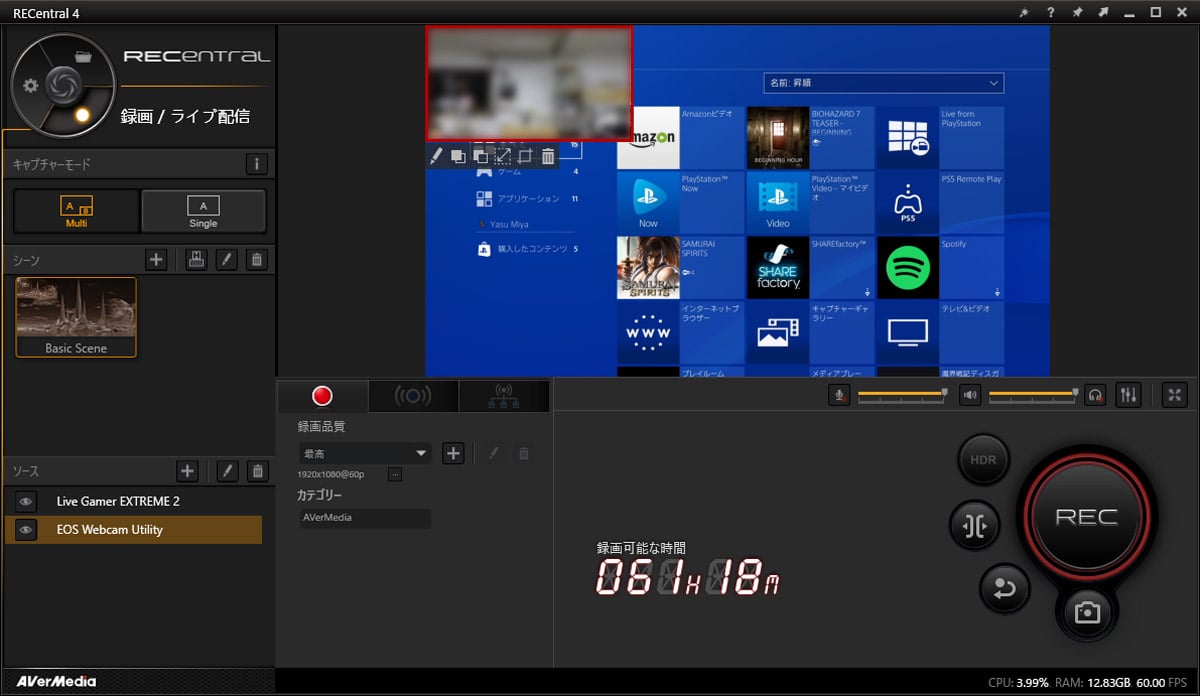Image resolution: width=1200 pixels, height=696 pixels.
Task: Click the round split button below HDR
Action: point(974,526)
